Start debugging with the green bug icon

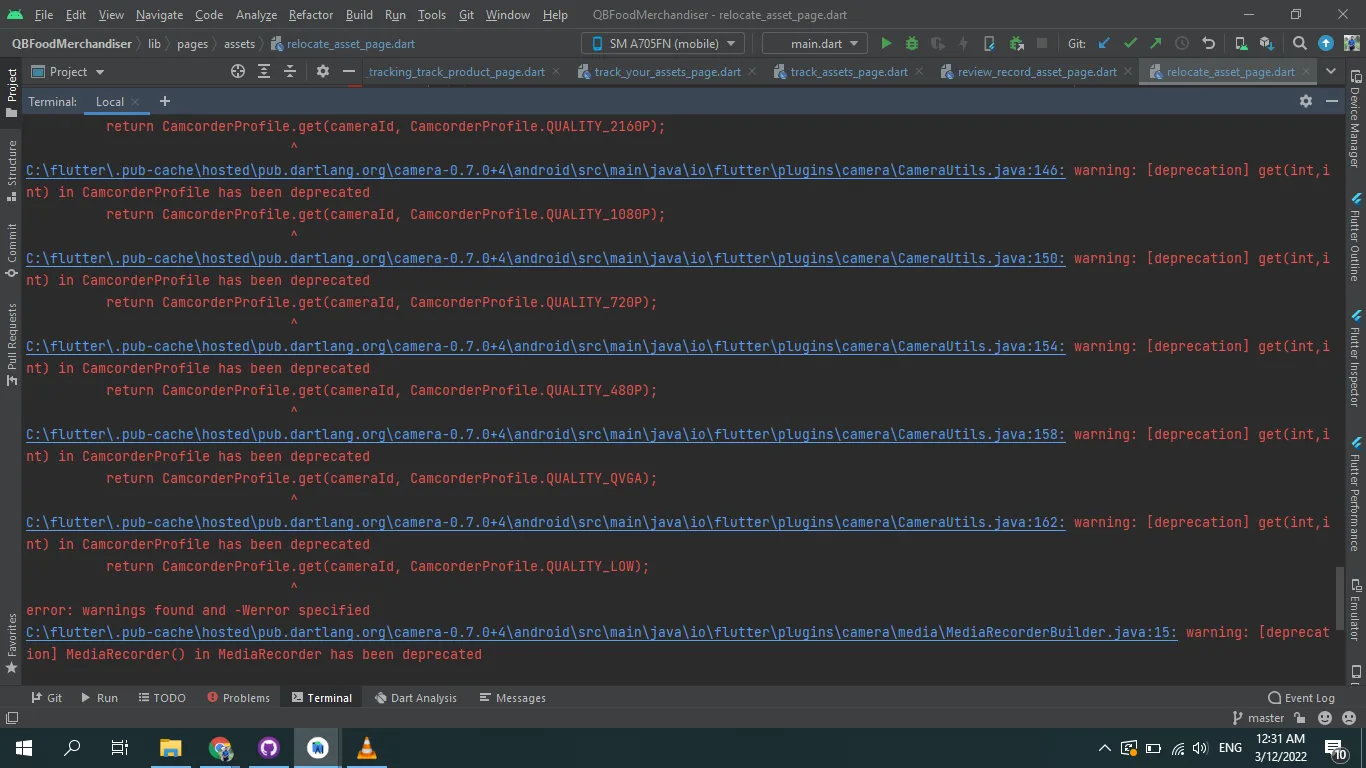pyautogui.click(x=911, y=44)
